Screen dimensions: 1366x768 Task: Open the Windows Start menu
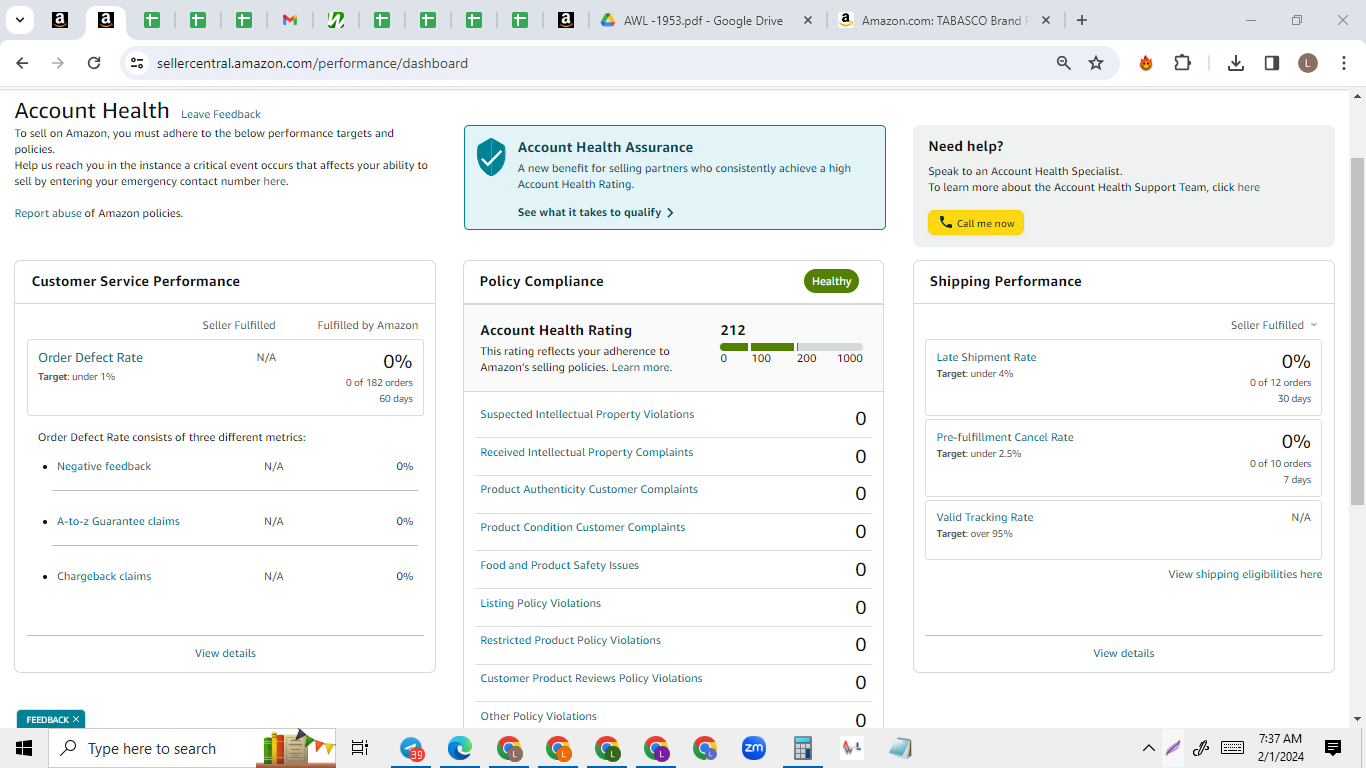click(24, 748)
